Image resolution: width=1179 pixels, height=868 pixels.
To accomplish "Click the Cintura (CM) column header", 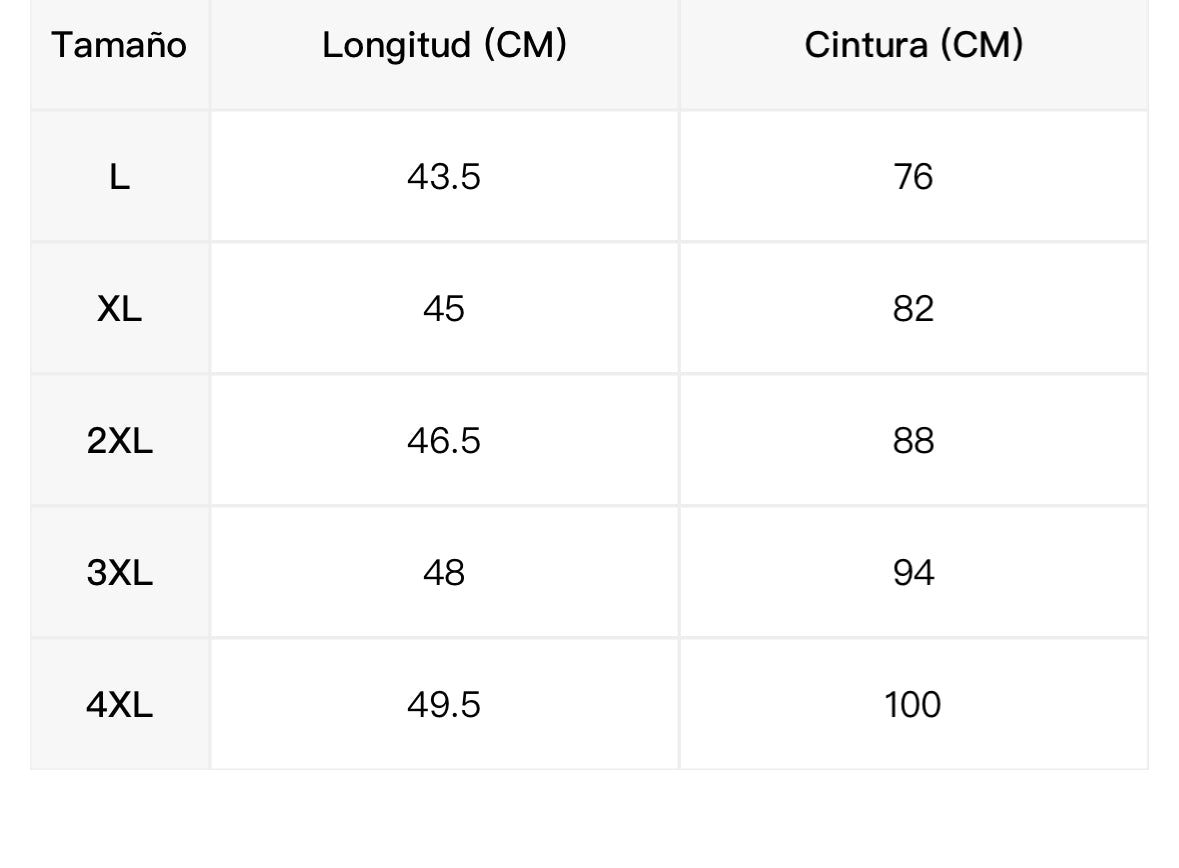I will click(x=913, y=45).
